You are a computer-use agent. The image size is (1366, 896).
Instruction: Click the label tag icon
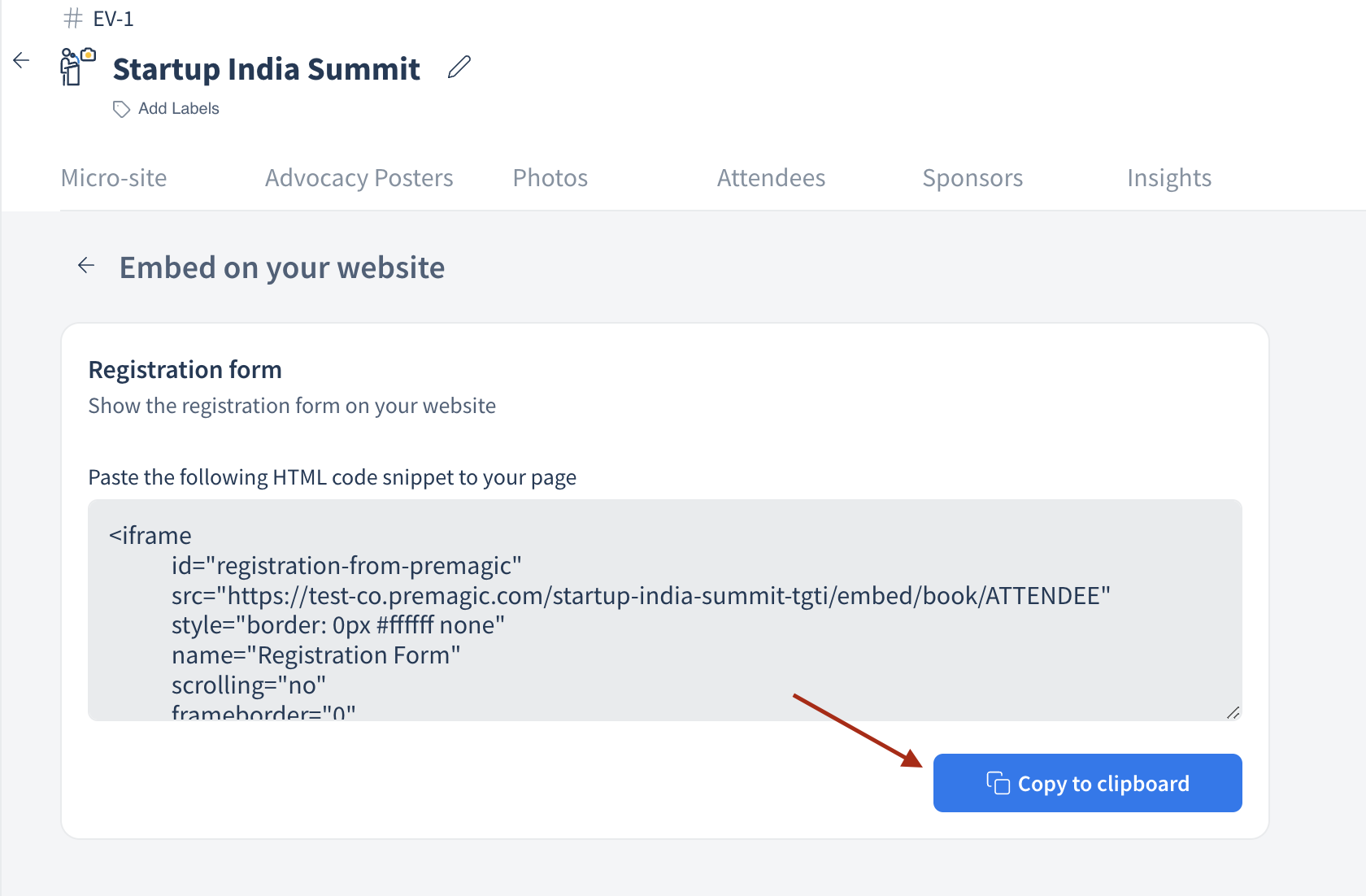coord(121,109)
